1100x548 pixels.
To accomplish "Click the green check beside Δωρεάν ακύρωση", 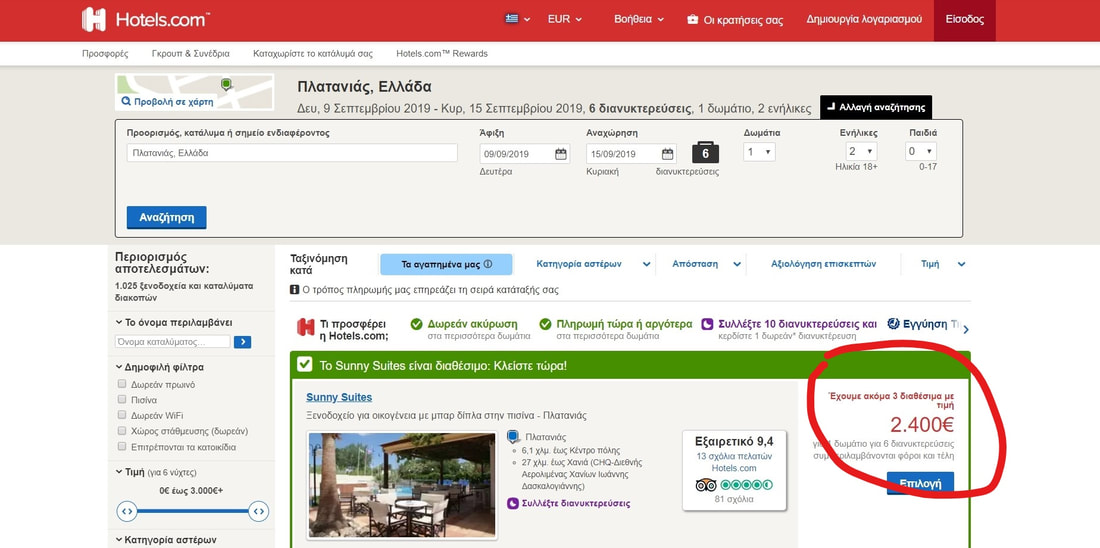I will pyautogui.click(x=416, y=324).
